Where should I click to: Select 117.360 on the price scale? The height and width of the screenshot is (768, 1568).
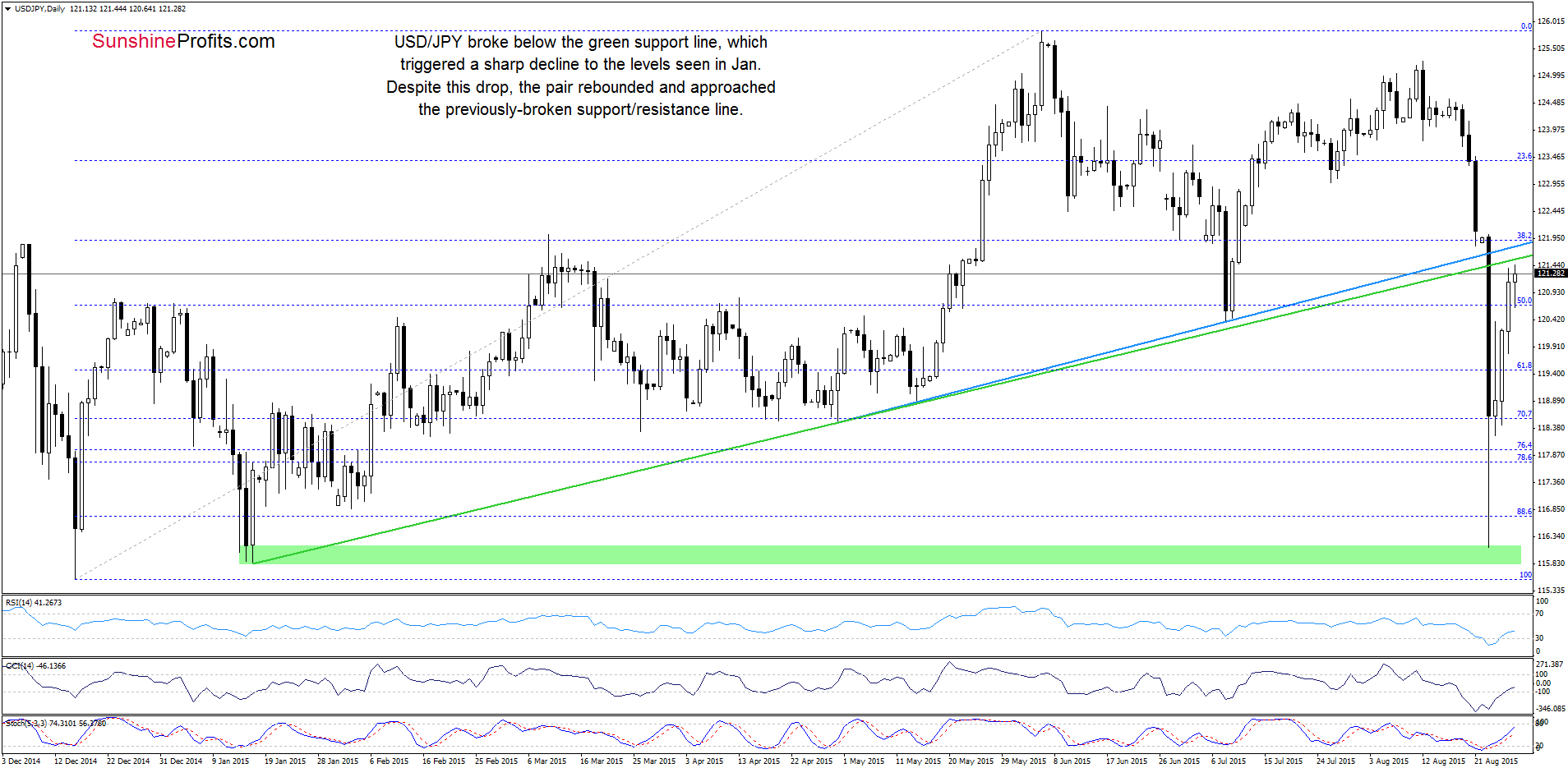(x=1550, y=482)
